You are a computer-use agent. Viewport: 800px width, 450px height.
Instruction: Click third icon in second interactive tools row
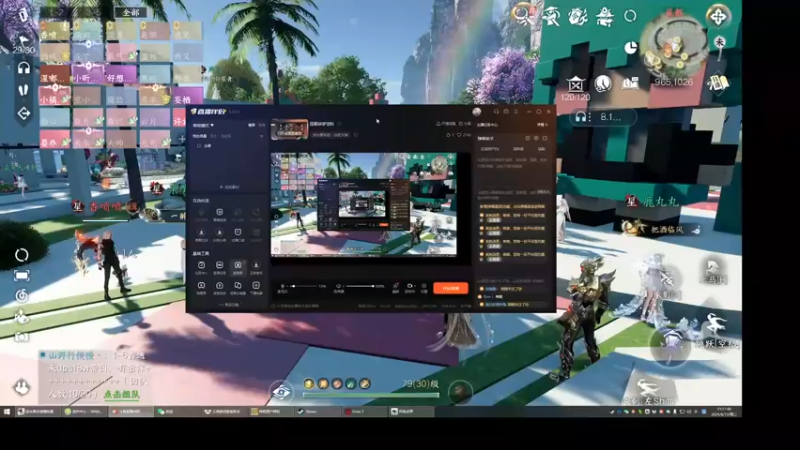238,233
